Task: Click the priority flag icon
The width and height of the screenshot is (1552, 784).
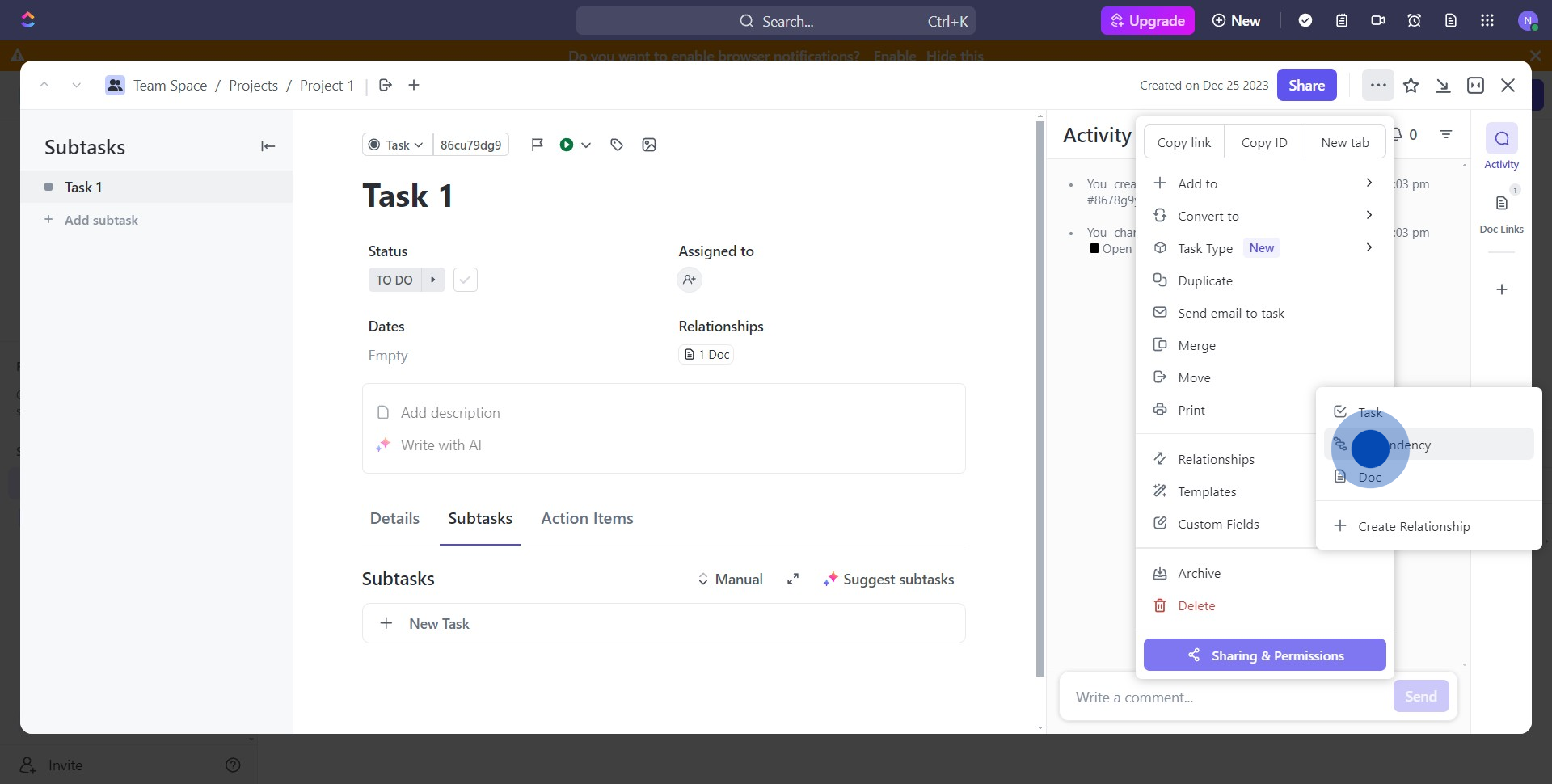Action: (x=537, y=145)
